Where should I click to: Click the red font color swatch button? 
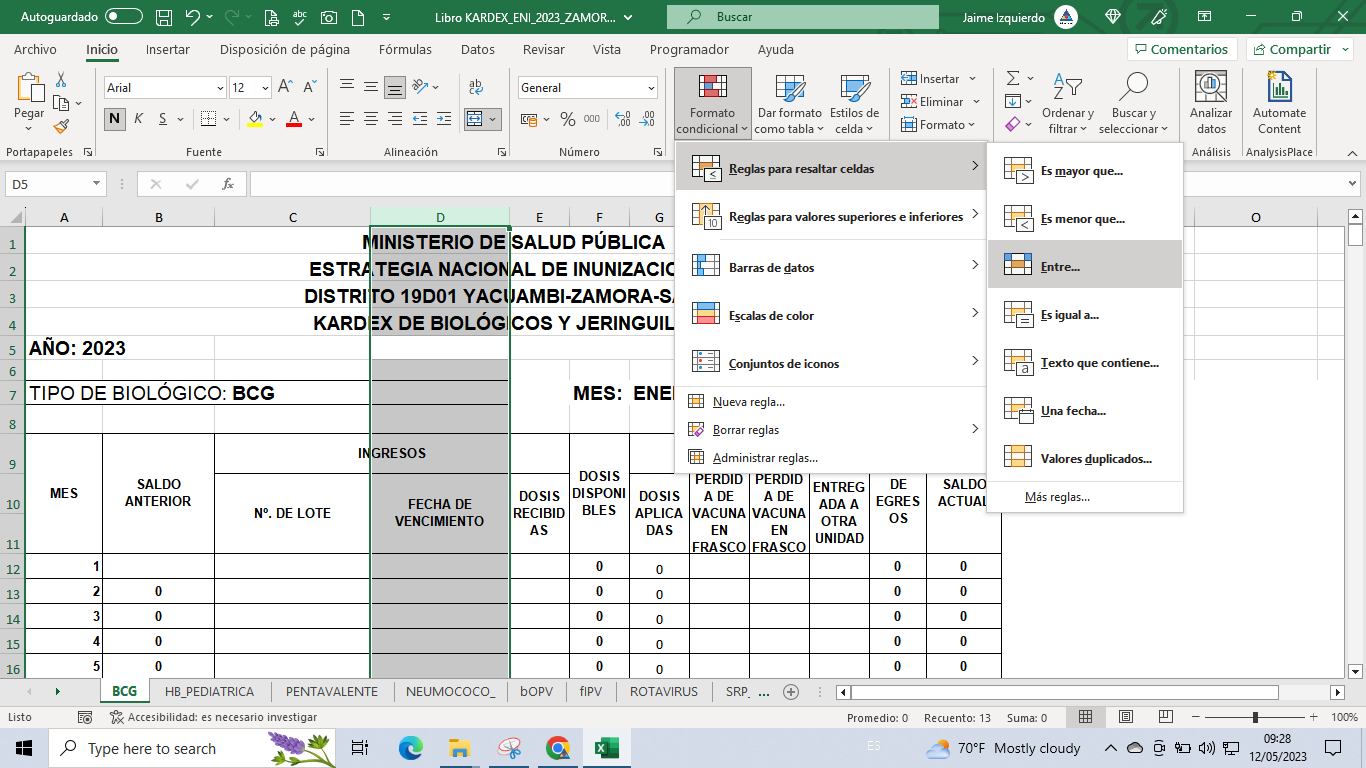tap(294, 119)
